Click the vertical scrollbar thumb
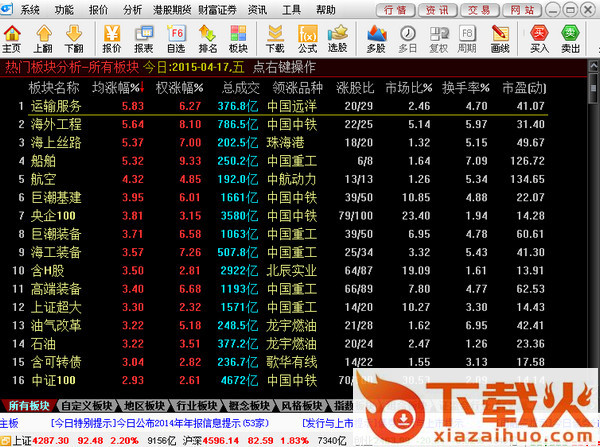Image resolution: width=600 pixels, height=447 pixels. (593, 88)
